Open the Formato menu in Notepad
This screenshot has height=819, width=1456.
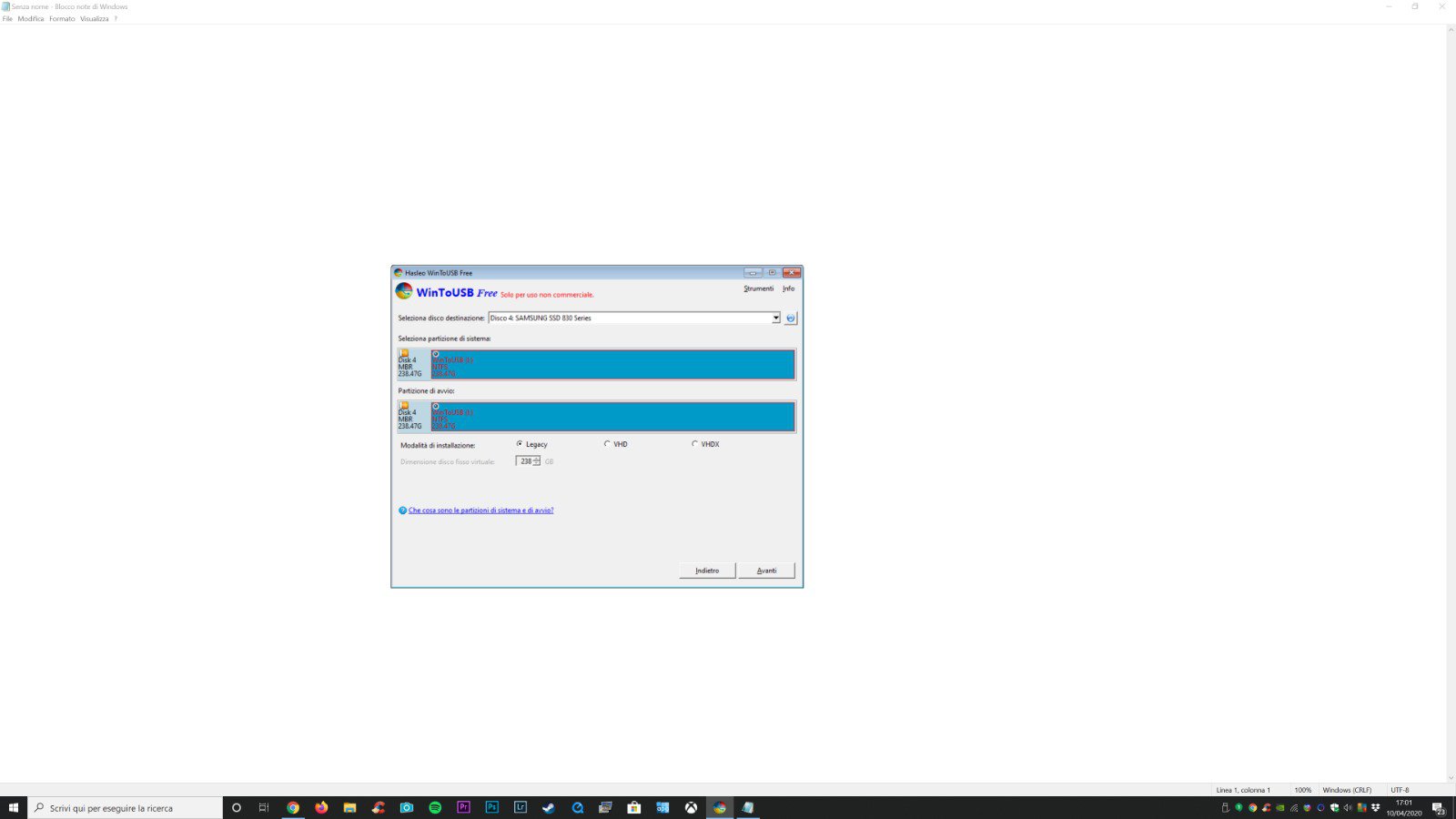tap(62, 19)
